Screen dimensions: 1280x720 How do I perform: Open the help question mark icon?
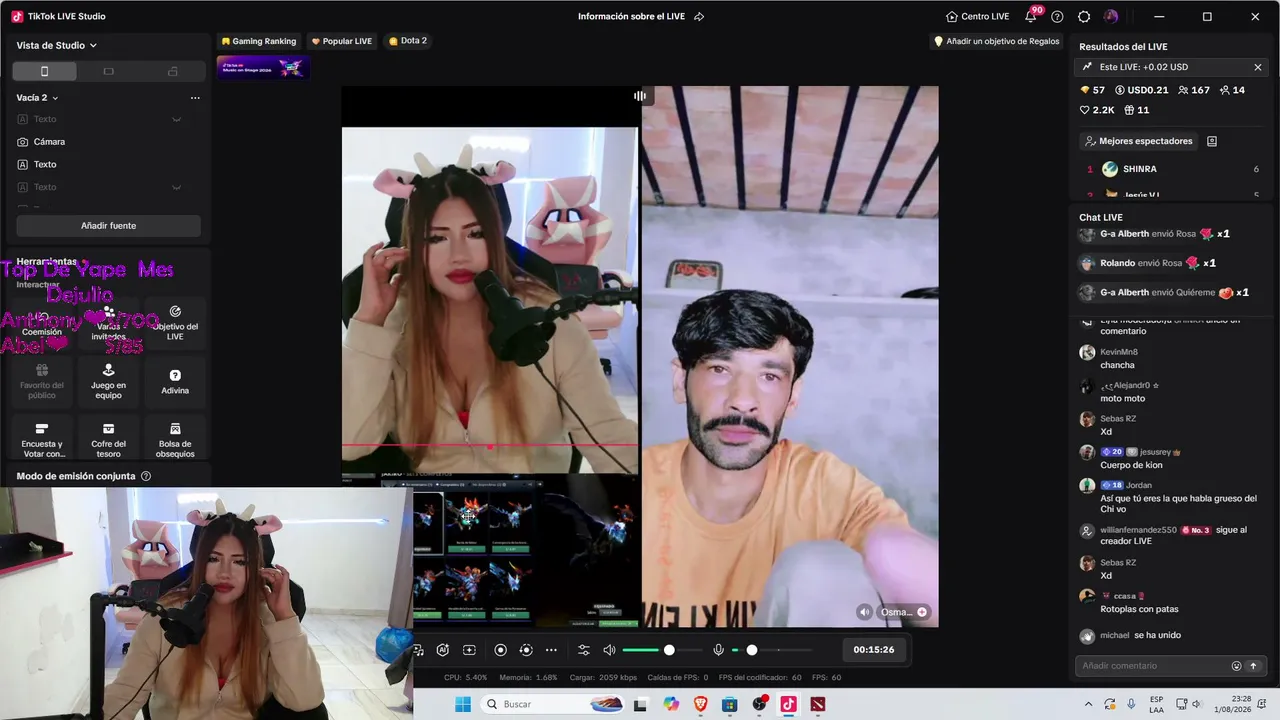[1057, 16]
